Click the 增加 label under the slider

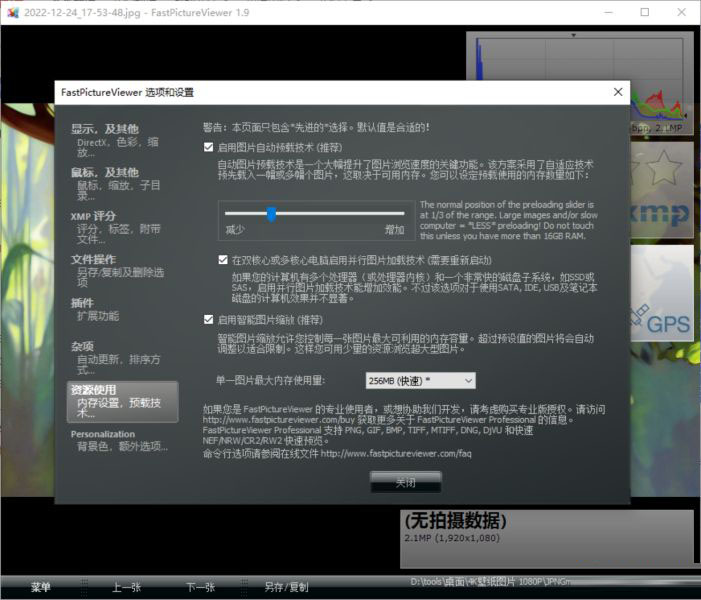(394, 230)
